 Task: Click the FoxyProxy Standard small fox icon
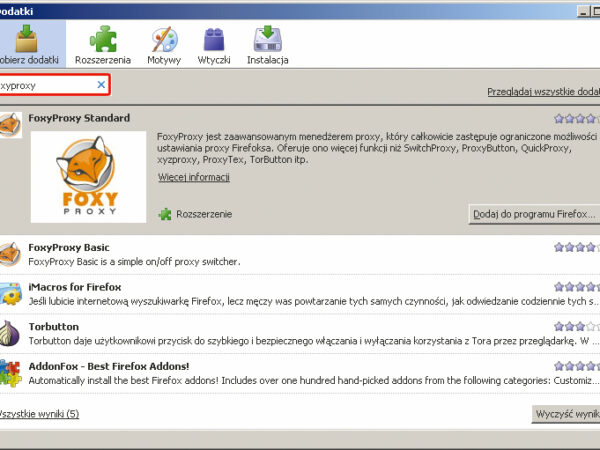pos(9,124)
